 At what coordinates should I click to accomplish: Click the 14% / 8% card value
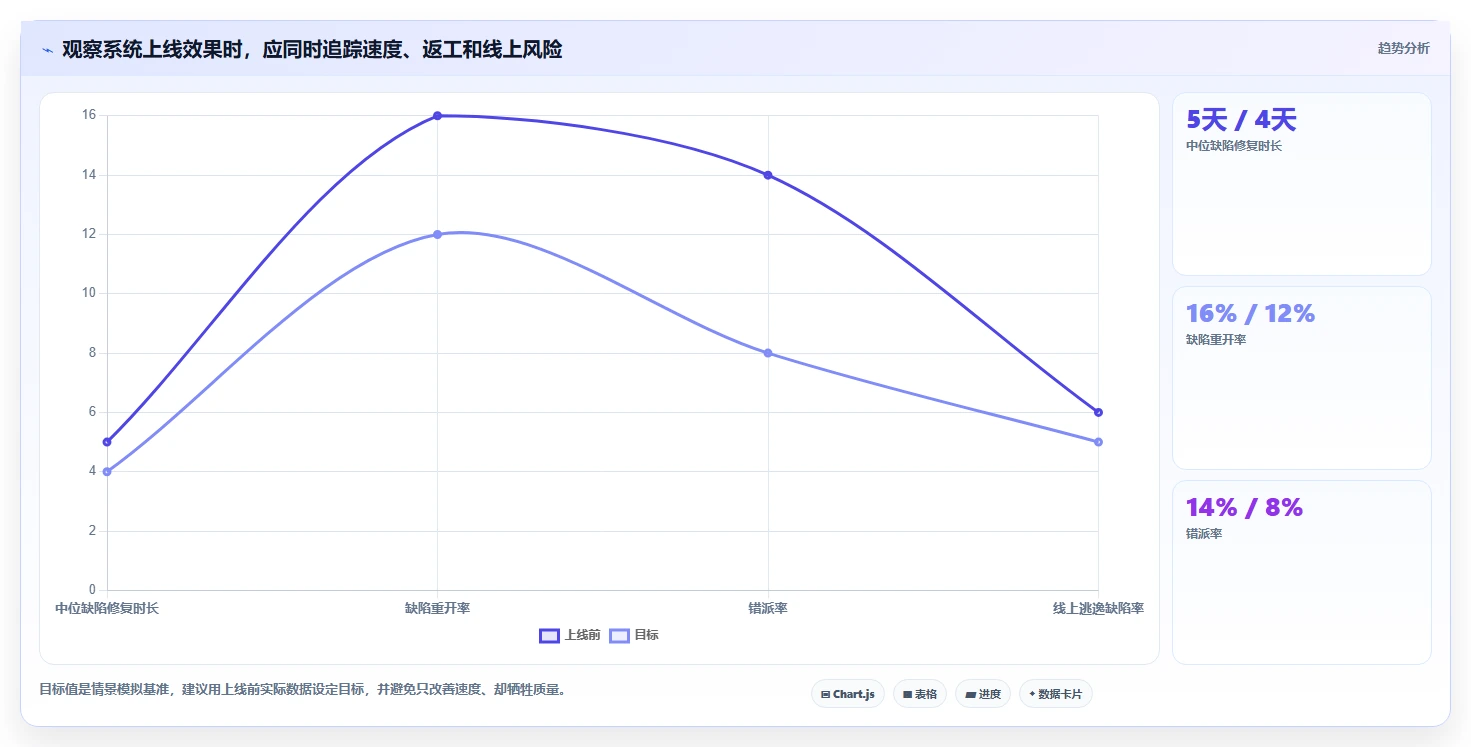click(1244, 508)
